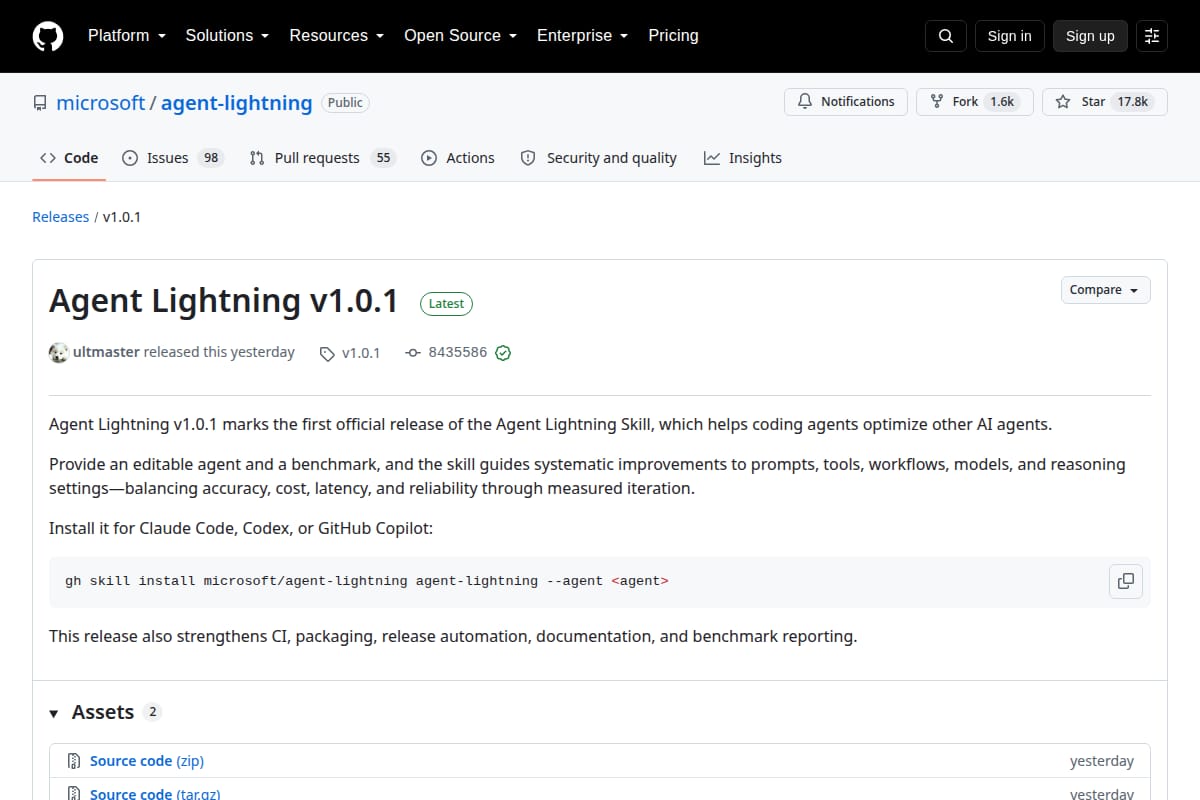Viewport: 1200px width, 800px height.
Task: Open ultmaster's profile link
Action: click(x=106, y=352)
